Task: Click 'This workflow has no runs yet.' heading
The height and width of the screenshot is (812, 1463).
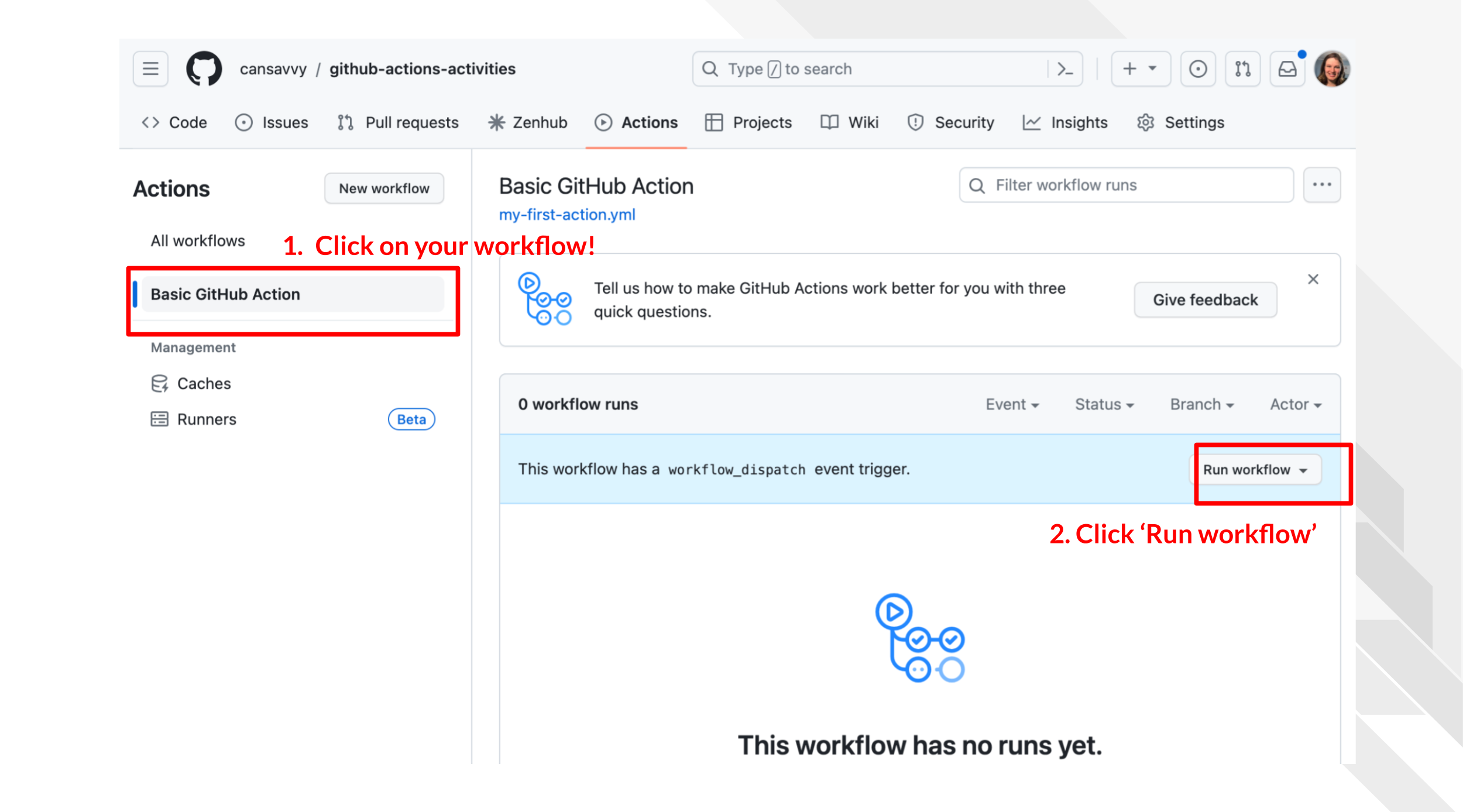Action: tap(919, 746)
